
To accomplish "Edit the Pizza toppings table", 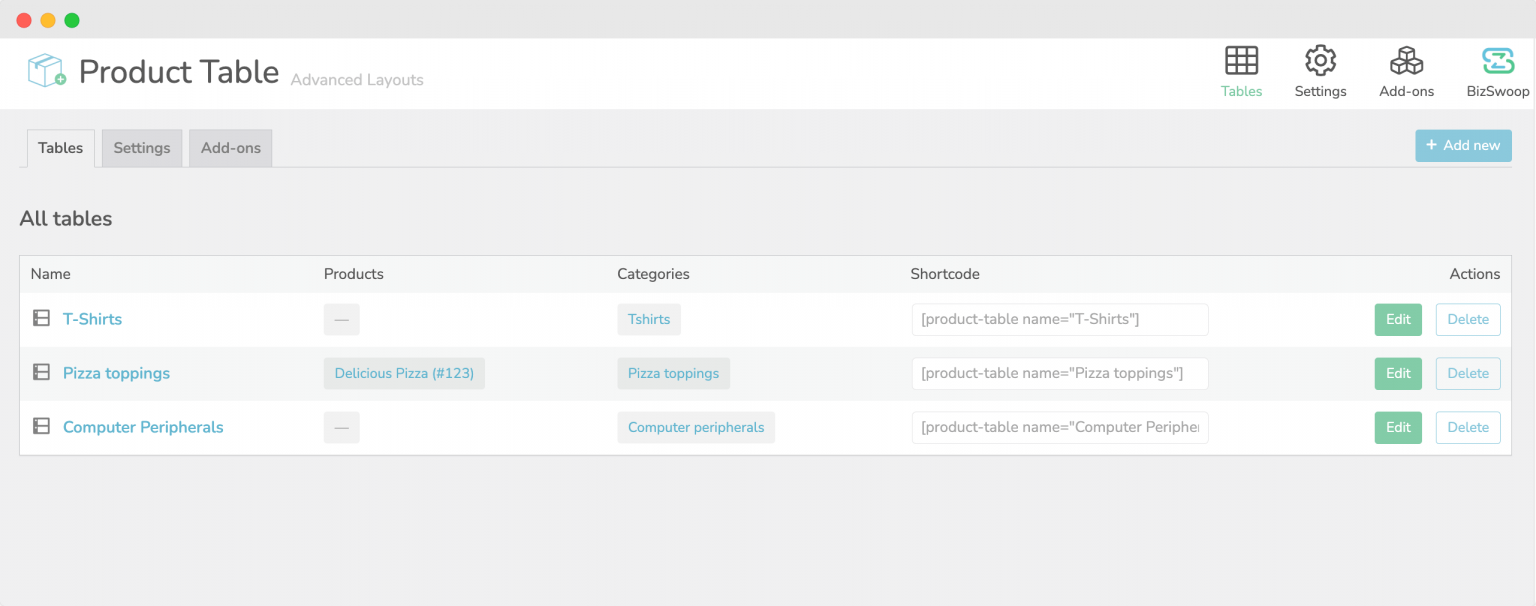I will click(x=1397, y=373).
